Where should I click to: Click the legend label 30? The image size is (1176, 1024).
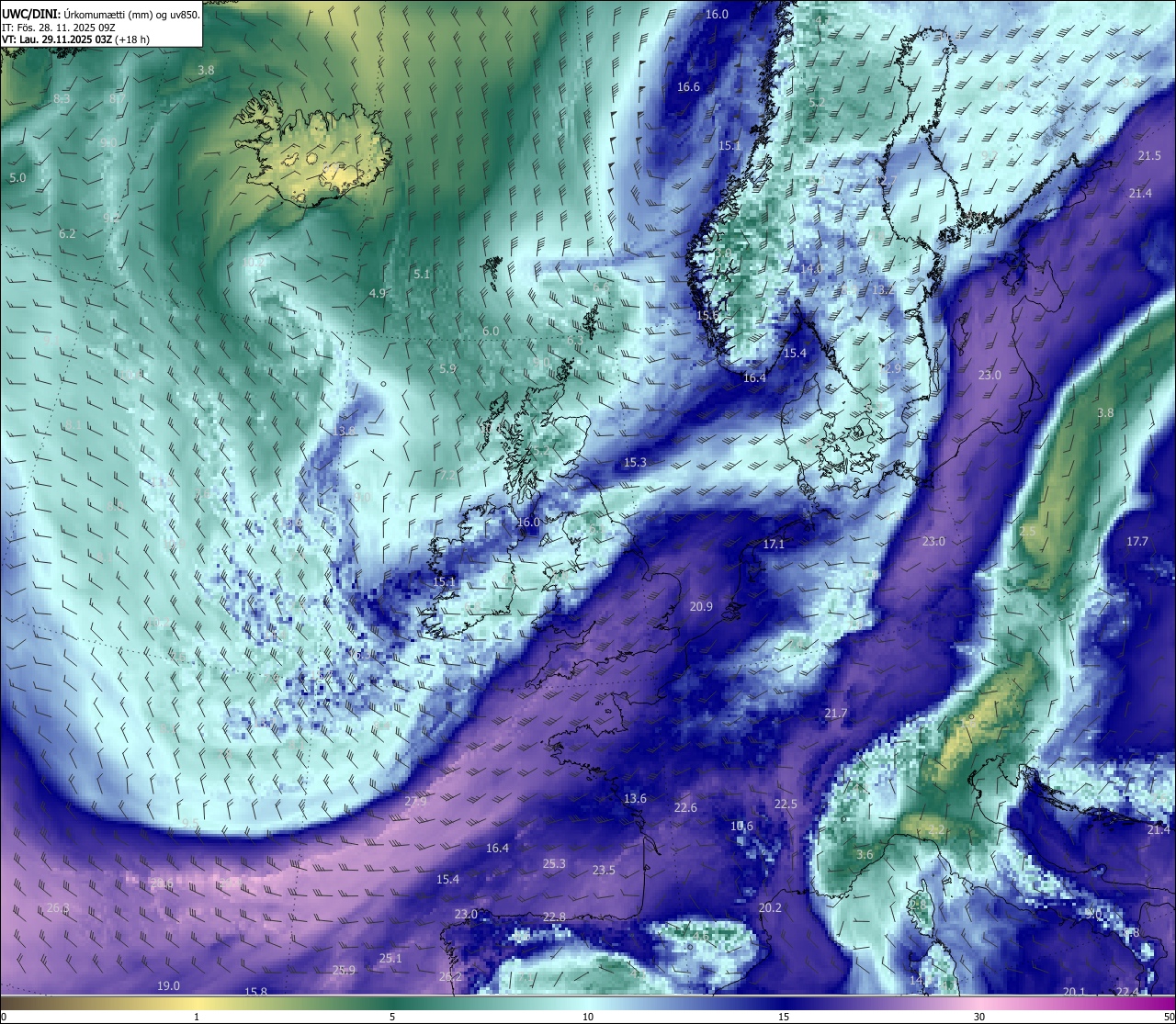click(x=979, y=1017)
